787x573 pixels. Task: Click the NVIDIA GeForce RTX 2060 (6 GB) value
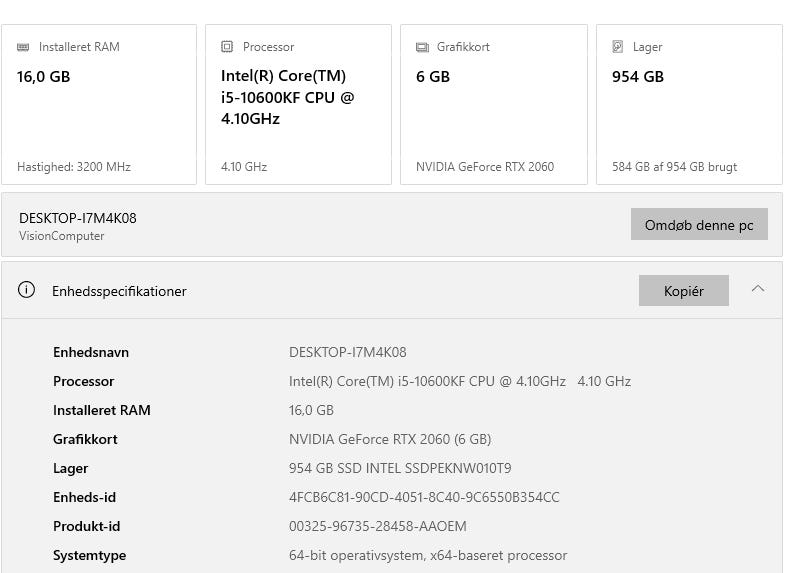coord(389,439)
